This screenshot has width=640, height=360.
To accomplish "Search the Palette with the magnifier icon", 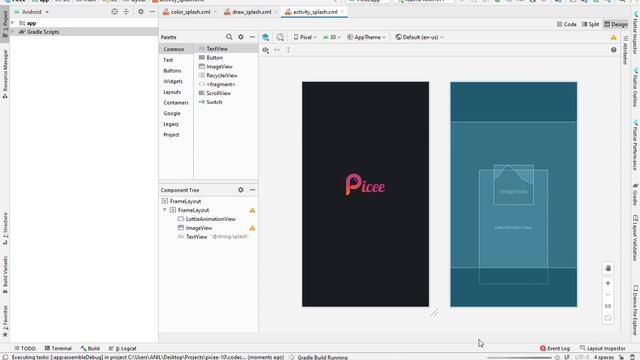I will click(229, 37).
